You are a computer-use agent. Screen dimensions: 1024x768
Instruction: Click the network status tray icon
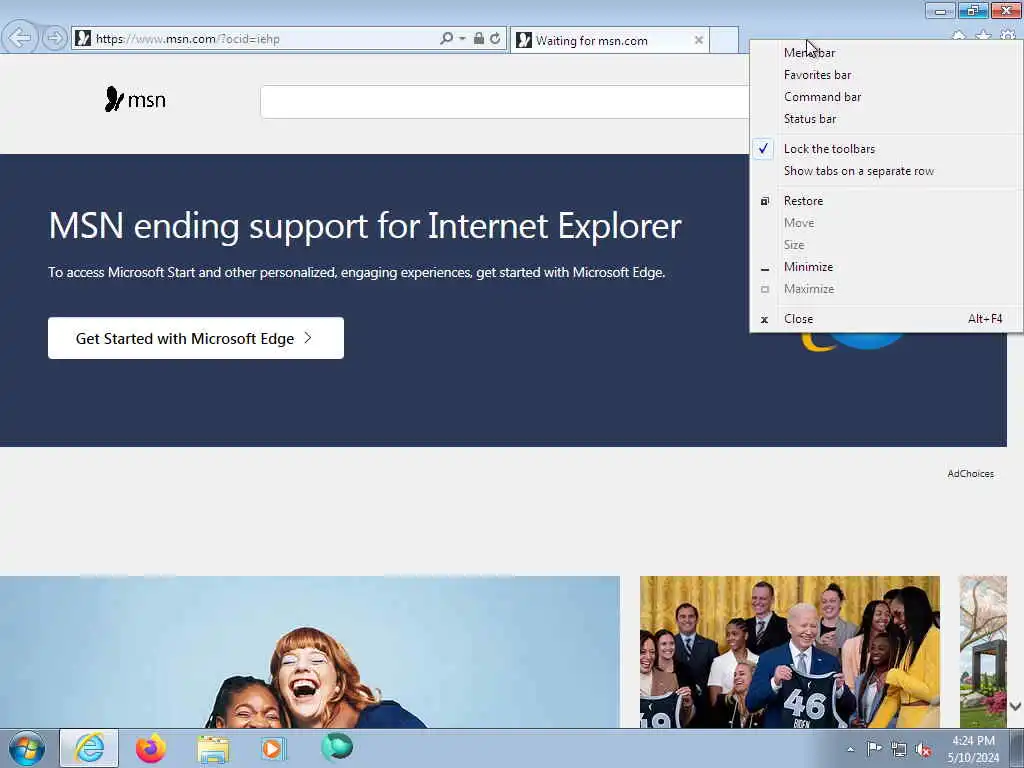[899, 750]
